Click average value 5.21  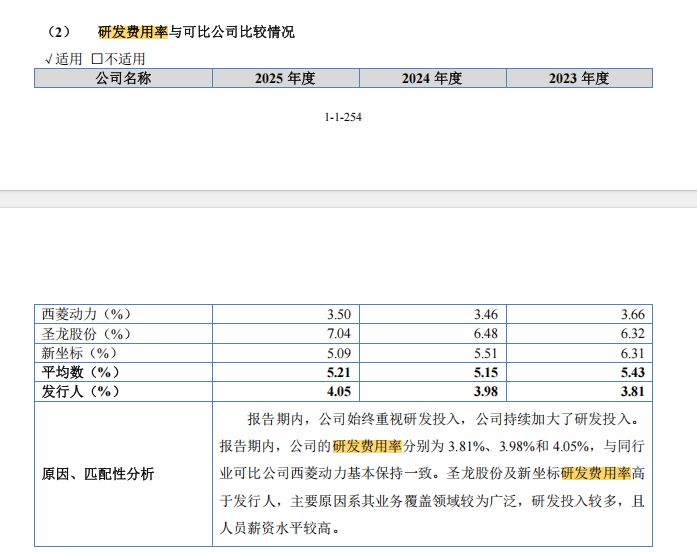coord(339,372)
